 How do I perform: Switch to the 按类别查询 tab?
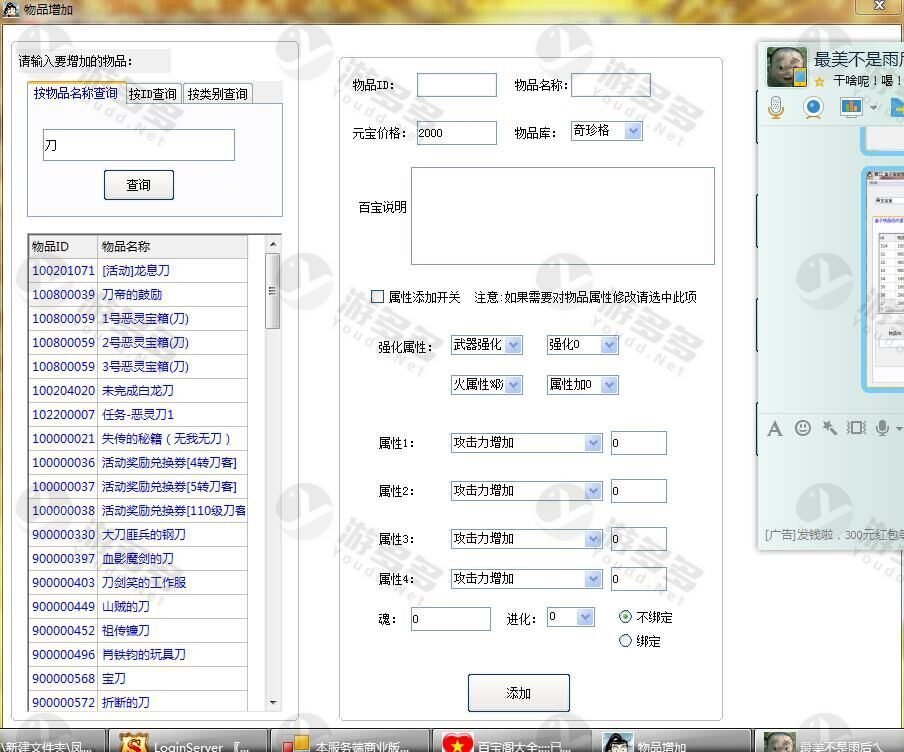pyautogui.click(x=217, y=94)
